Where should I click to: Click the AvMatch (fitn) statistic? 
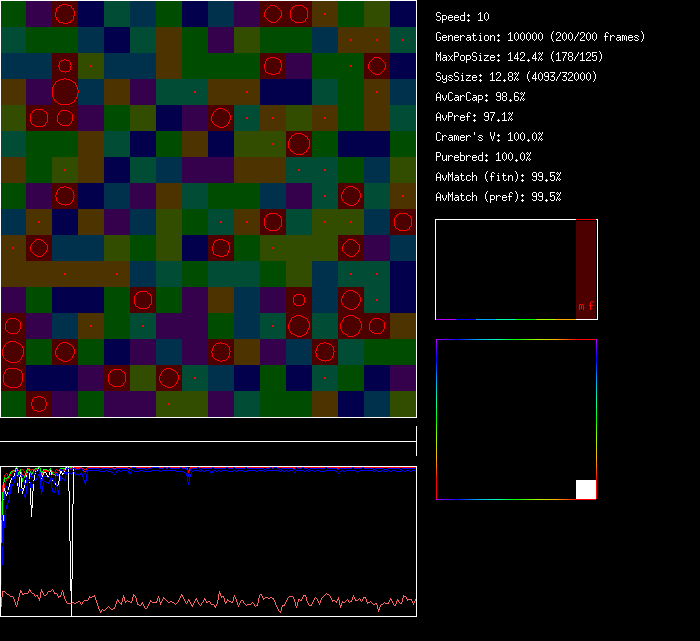(x=498, y=177)
